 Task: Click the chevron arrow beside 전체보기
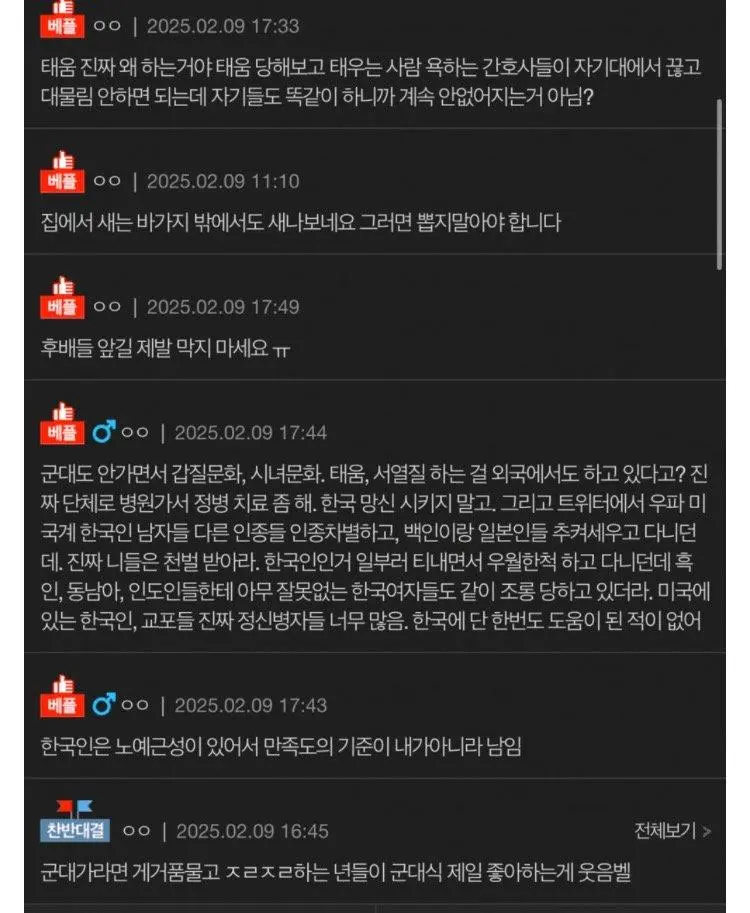pyautogui.click(x=706, y=831)
